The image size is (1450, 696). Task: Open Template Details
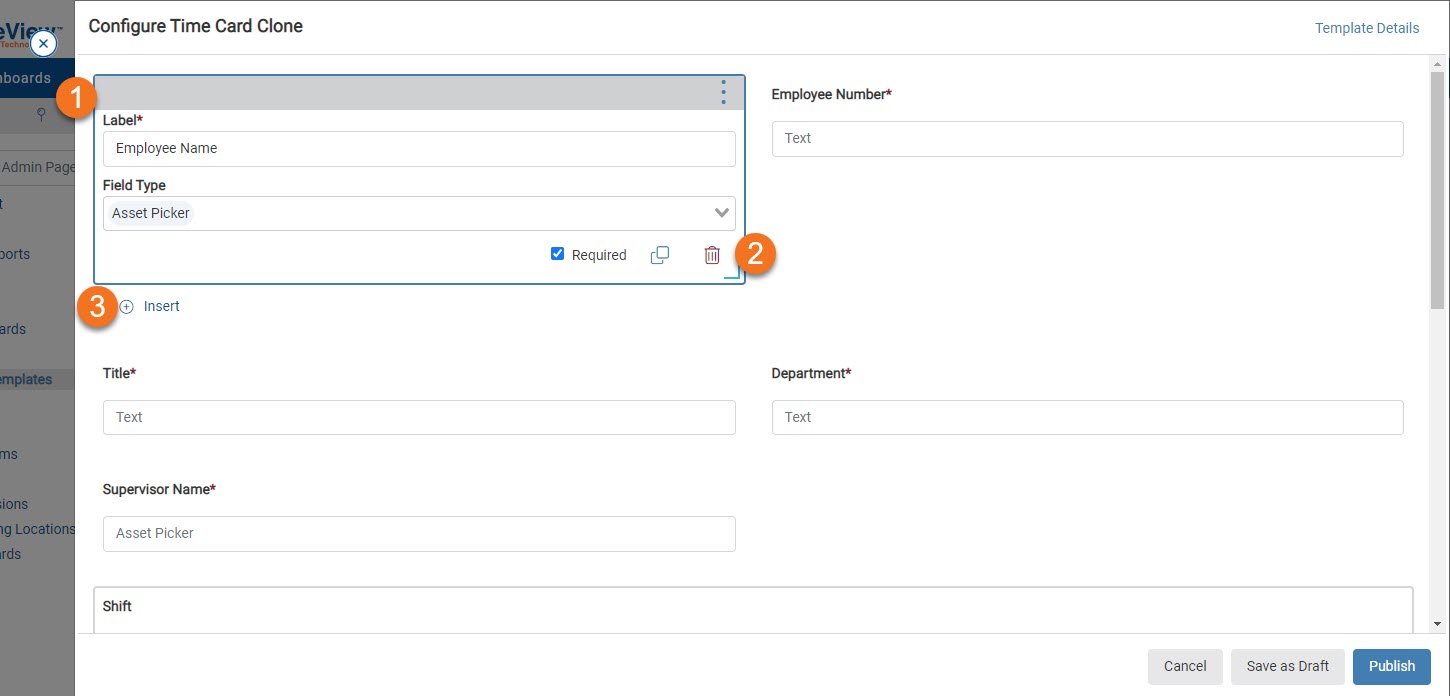(x=1366, y=27)
